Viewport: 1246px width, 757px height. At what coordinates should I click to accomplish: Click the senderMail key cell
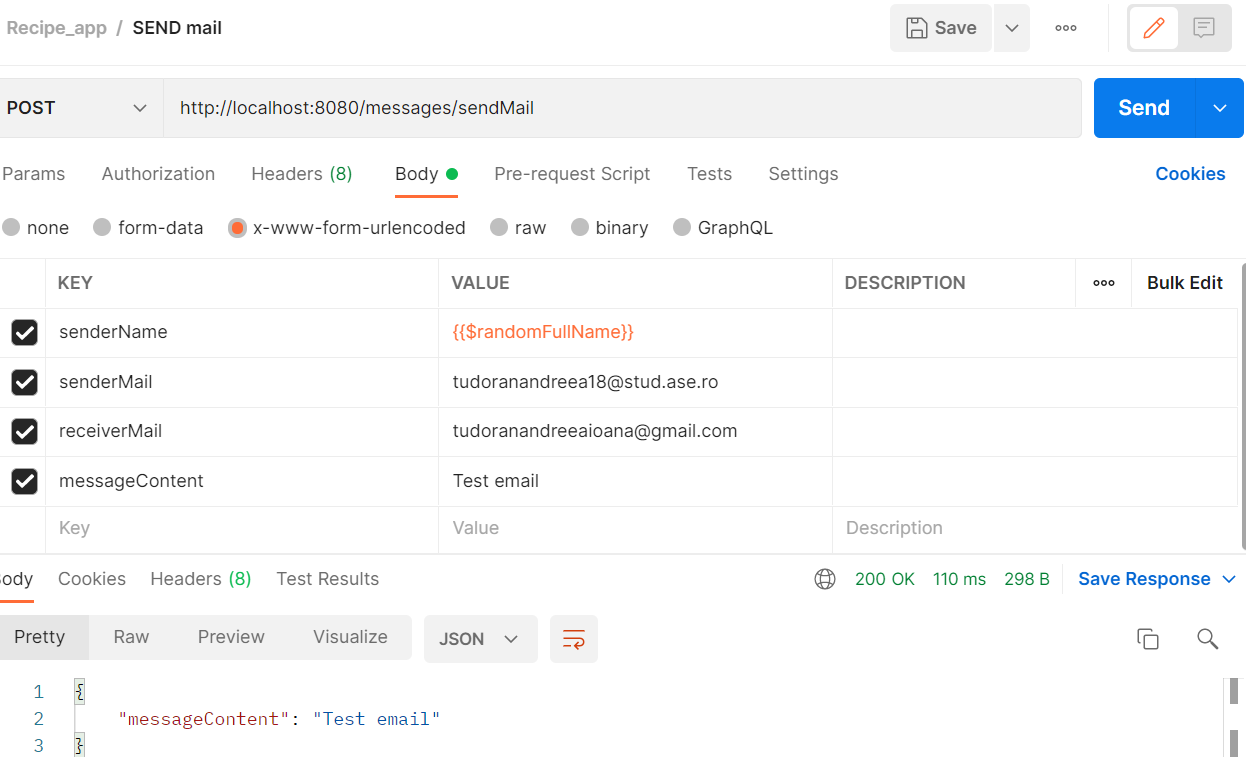click(242, 382)
